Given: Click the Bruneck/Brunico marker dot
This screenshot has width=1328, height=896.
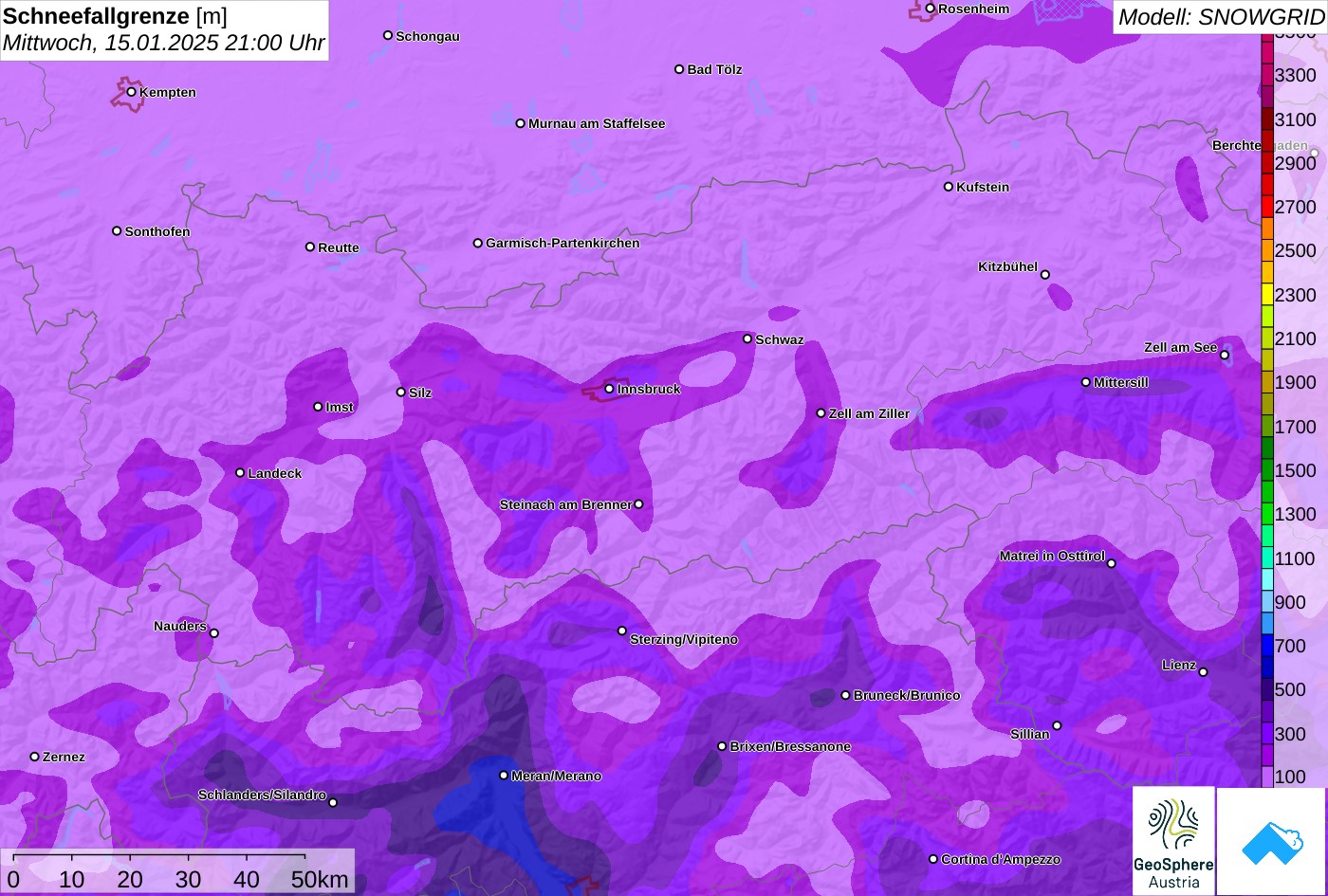Looking at the screenshot, I should 846,695.
